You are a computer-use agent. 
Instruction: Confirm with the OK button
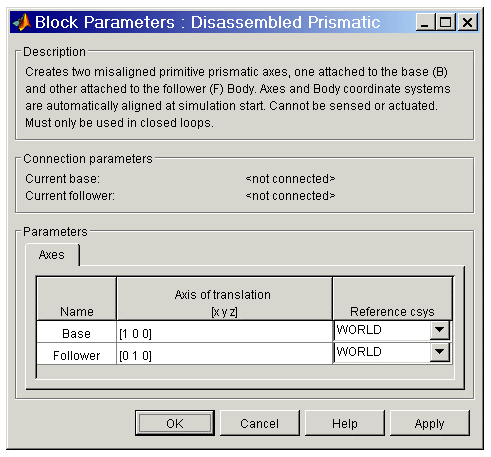[175, 423]
